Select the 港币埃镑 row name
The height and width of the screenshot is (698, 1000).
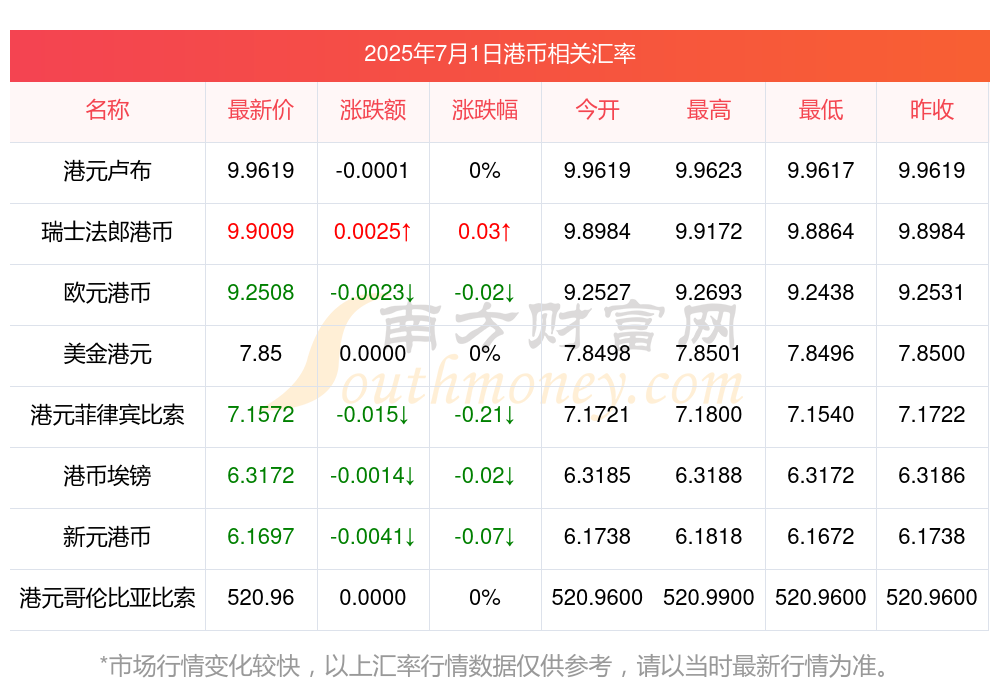coord(107,476)
